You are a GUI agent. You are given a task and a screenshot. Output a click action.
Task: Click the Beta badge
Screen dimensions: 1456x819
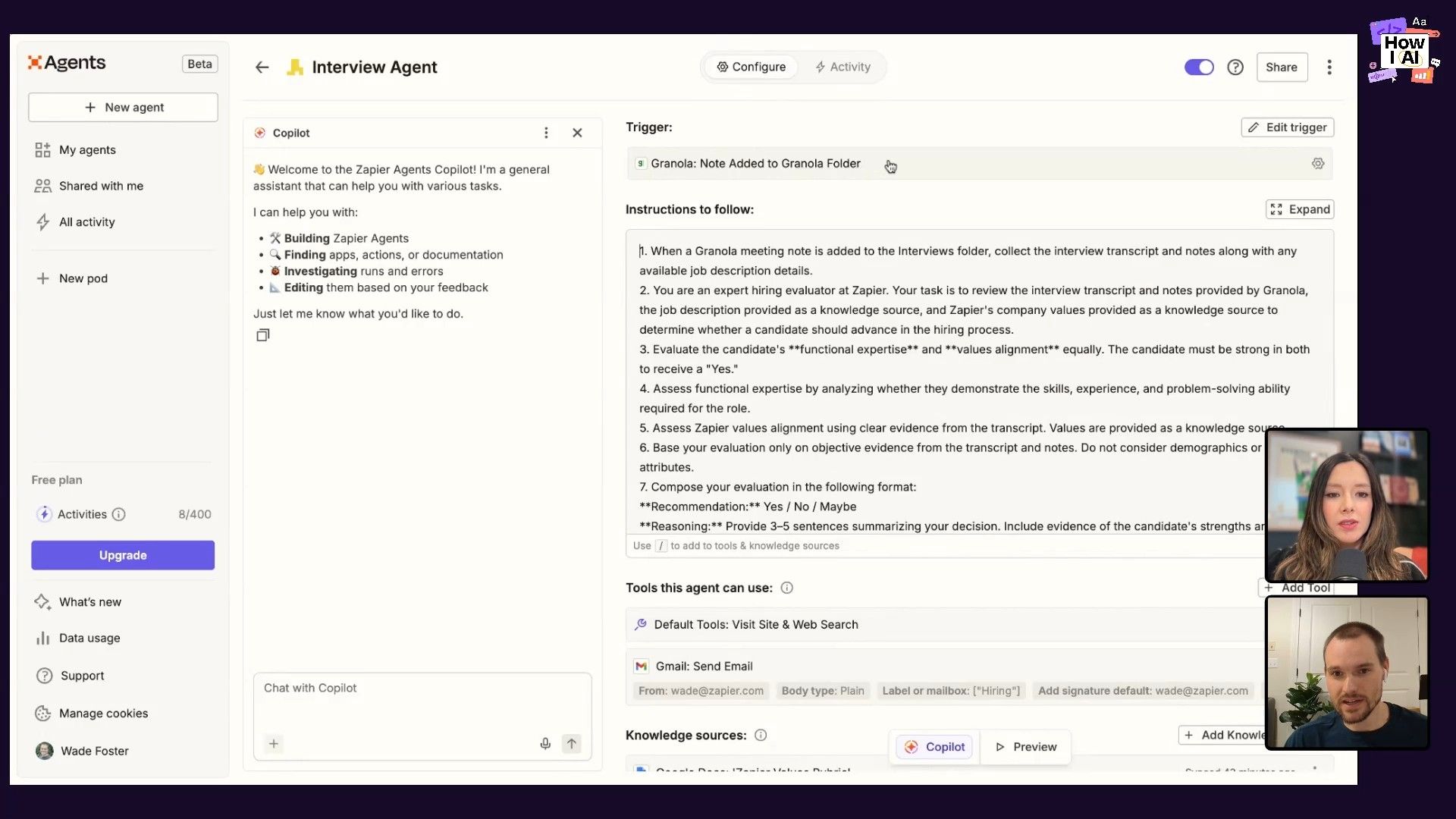click(x=199, y=64)
